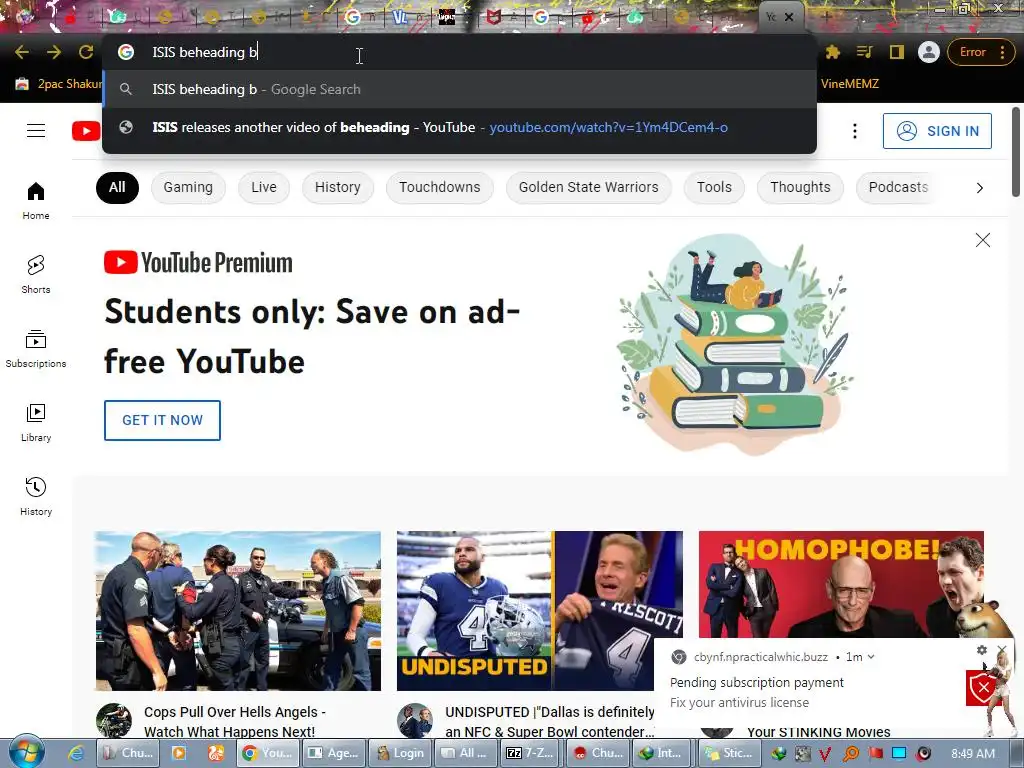The height and width of the screenshot is (768, 1024).
Task: Switch to the VL browser tab
Action: 400,17
